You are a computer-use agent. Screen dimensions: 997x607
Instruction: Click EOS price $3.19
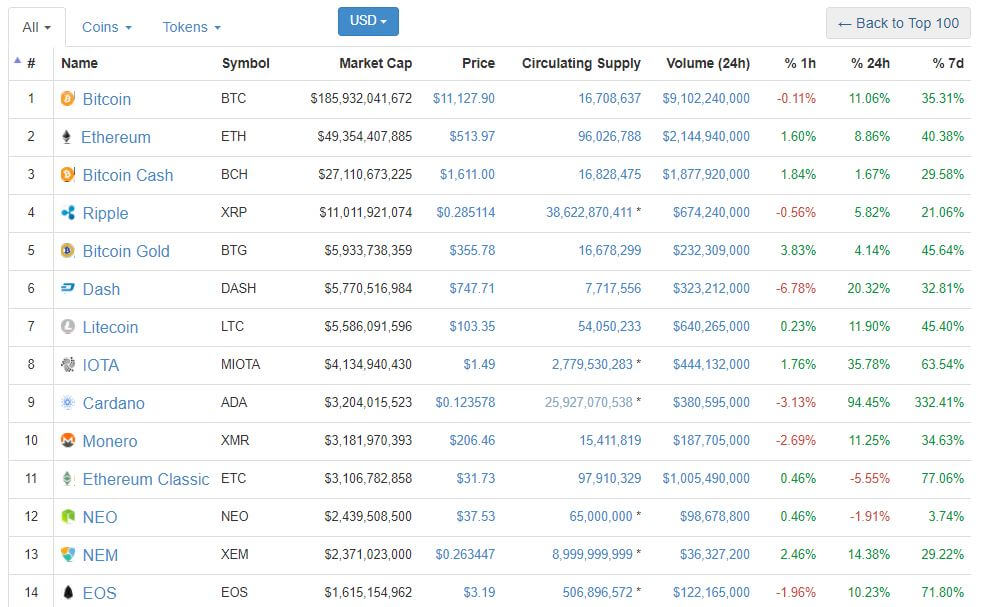[479, 592]
